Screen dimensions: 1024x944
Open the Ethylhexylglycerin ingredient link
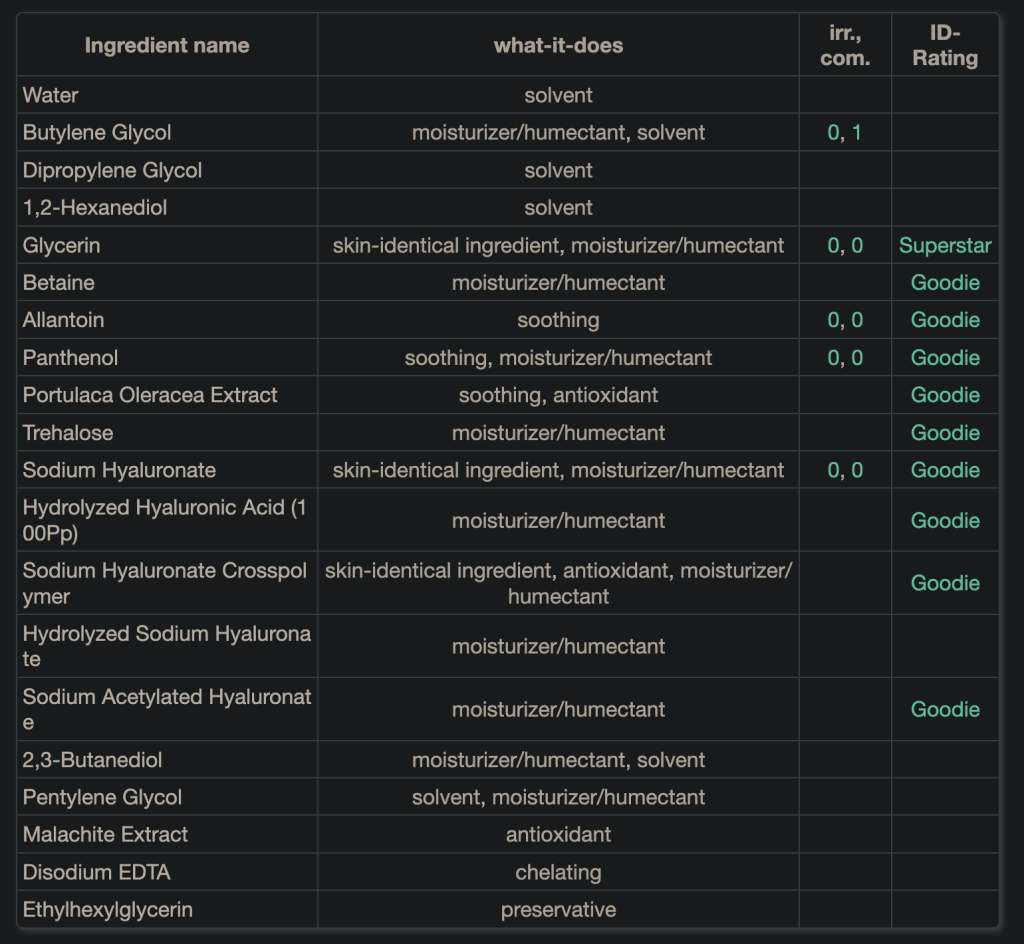(107, 910)
